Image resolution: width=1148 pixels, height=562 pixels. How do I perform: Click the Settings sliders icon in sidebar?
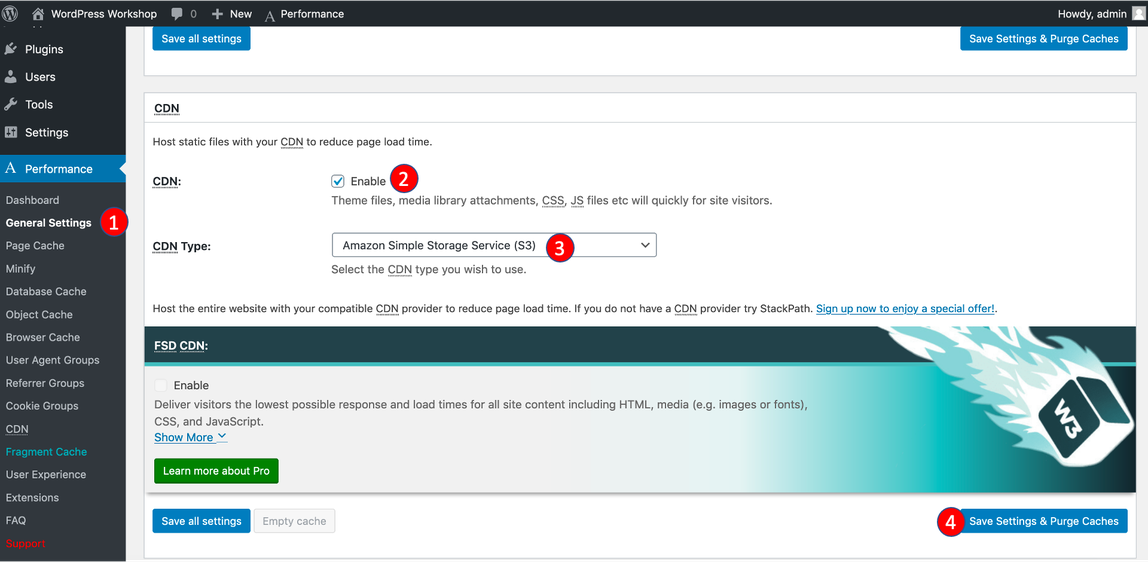point(11,132)
